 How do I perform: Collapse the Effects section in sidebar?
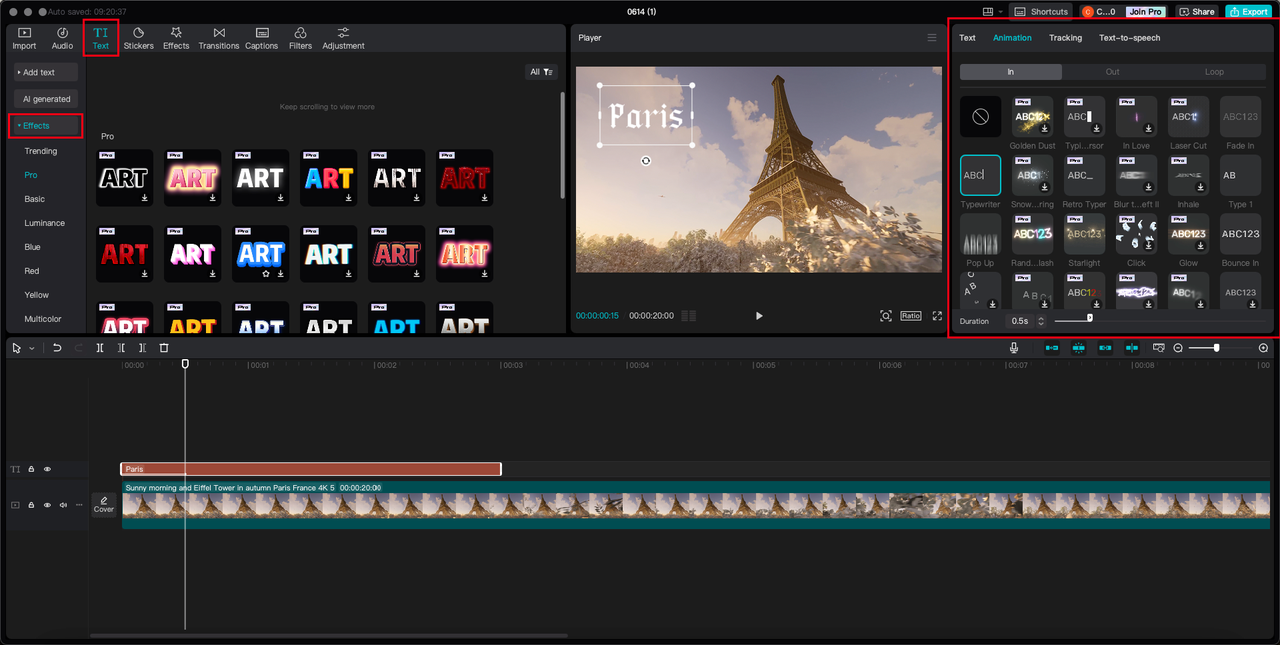click(46, 126)
